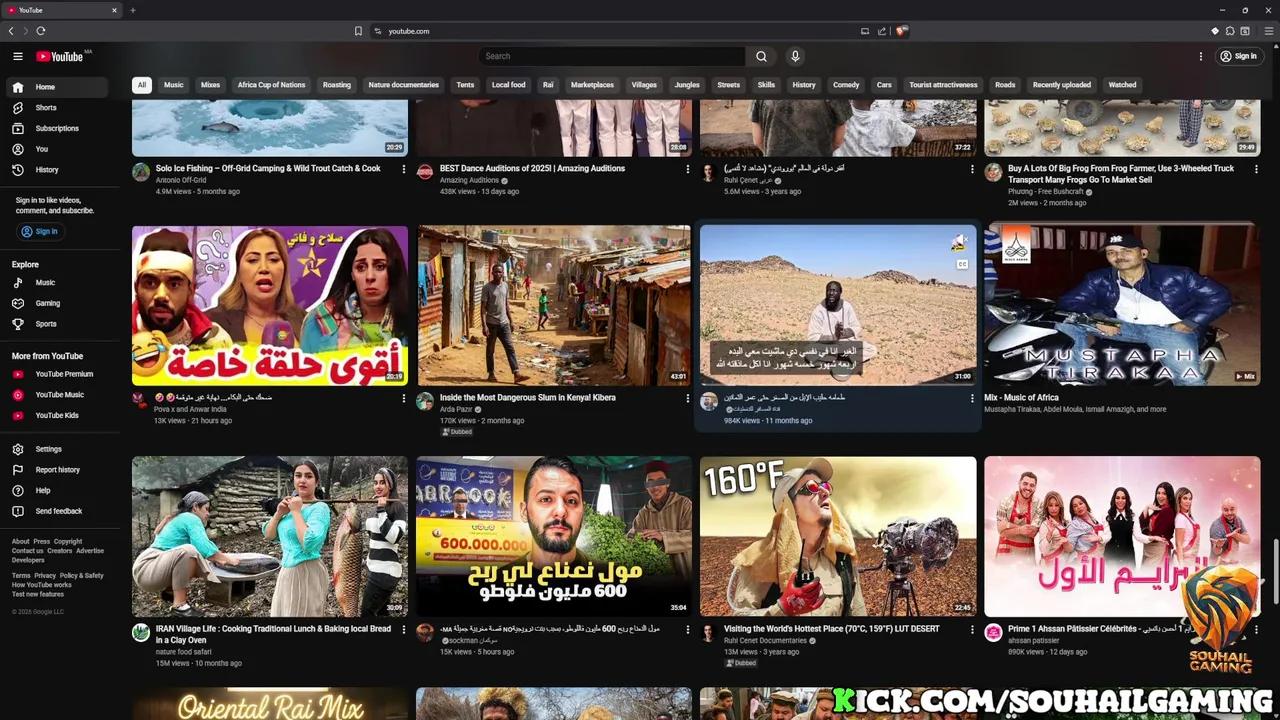This screenshot has height=720, width=1280.
Task: Open Report history in sidebar
Action: click(x=58, y=470)
